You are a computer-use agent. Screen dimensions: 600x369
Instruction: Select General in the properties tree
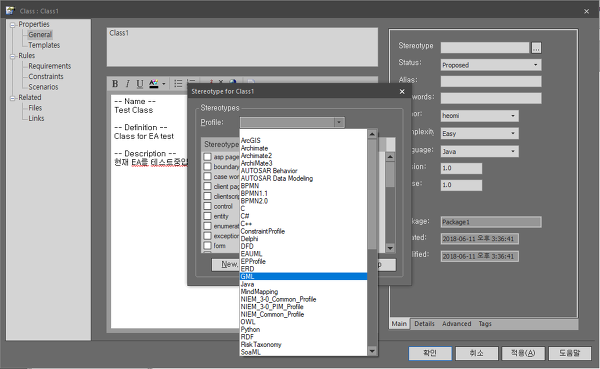click(x=40, y=35)
